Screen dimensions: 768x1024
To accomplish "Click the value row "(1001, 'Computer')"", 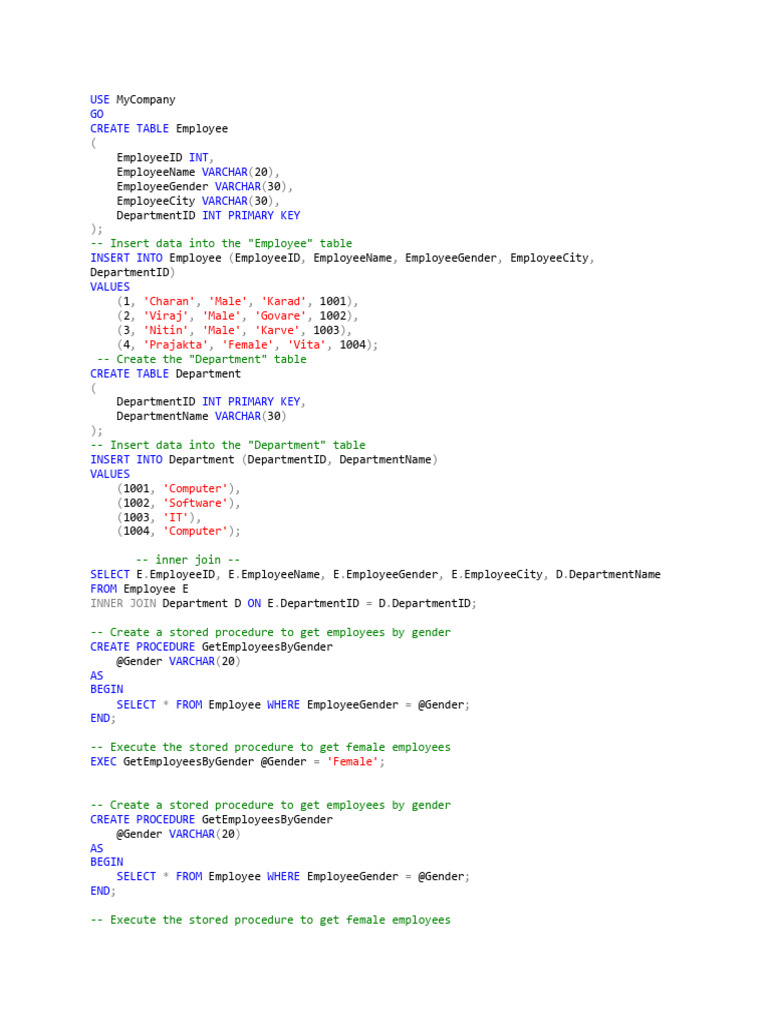I will click(179, 488).
